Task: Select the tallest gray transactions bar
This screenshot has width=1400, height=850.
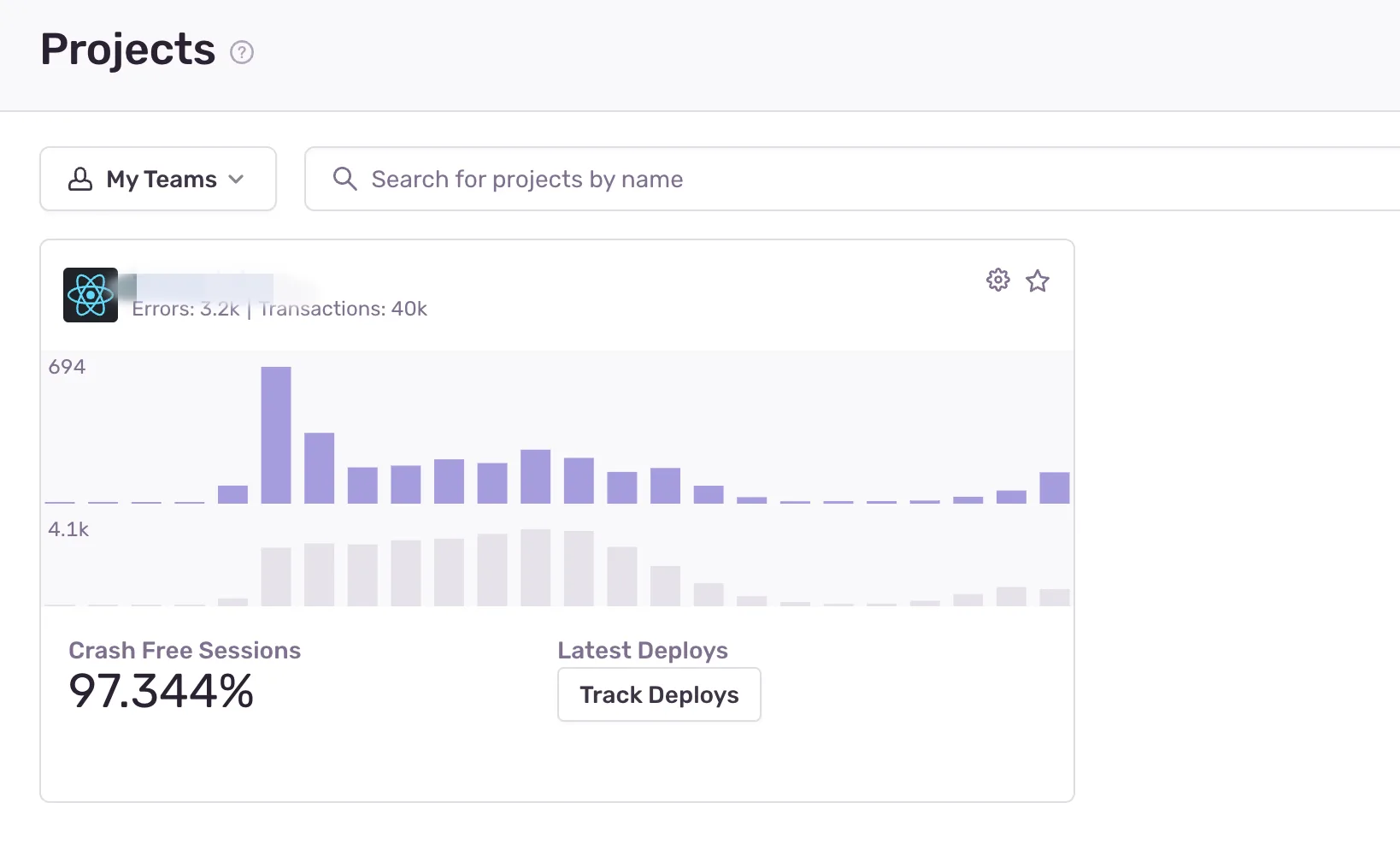Action: pyautogui.click(x=536, y=568)
